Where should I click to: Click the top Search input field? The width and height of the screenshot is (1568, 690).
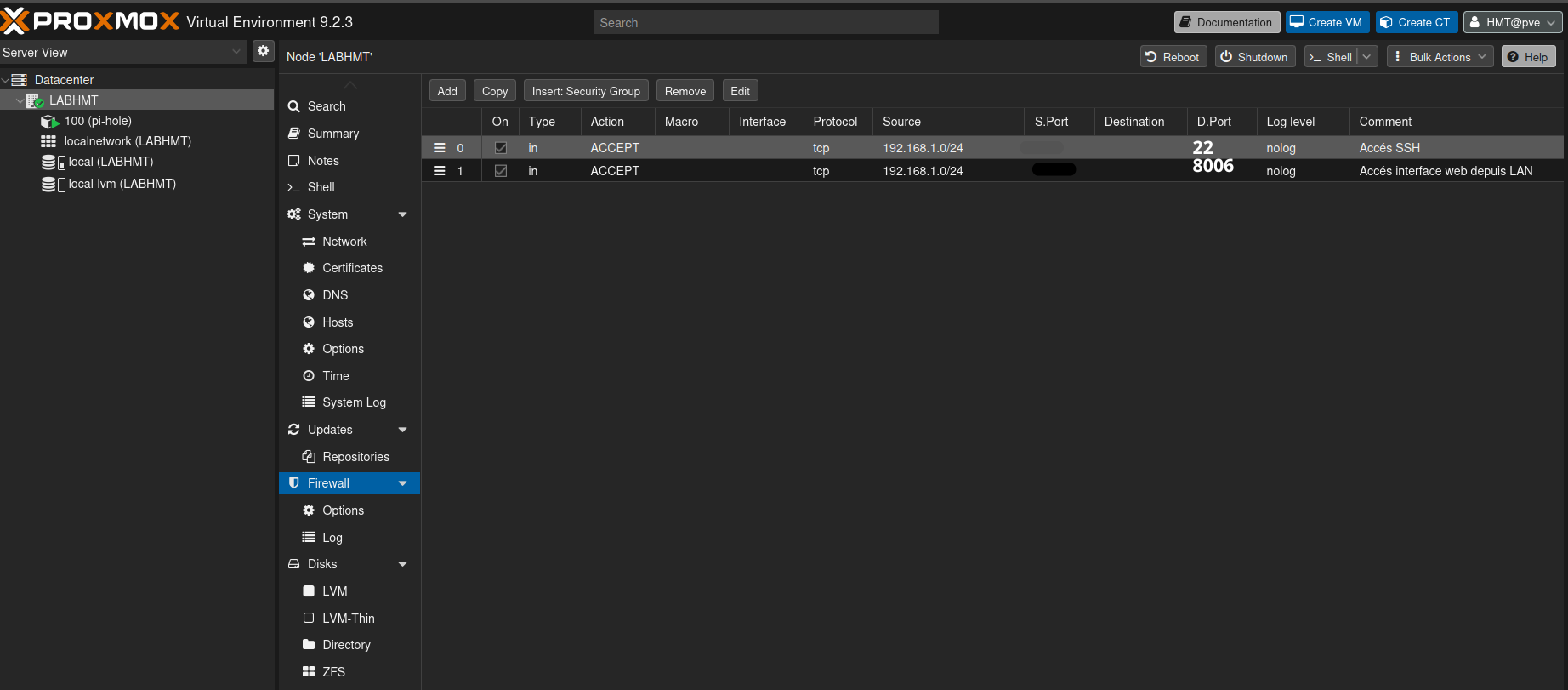click(x=765, y=22)
